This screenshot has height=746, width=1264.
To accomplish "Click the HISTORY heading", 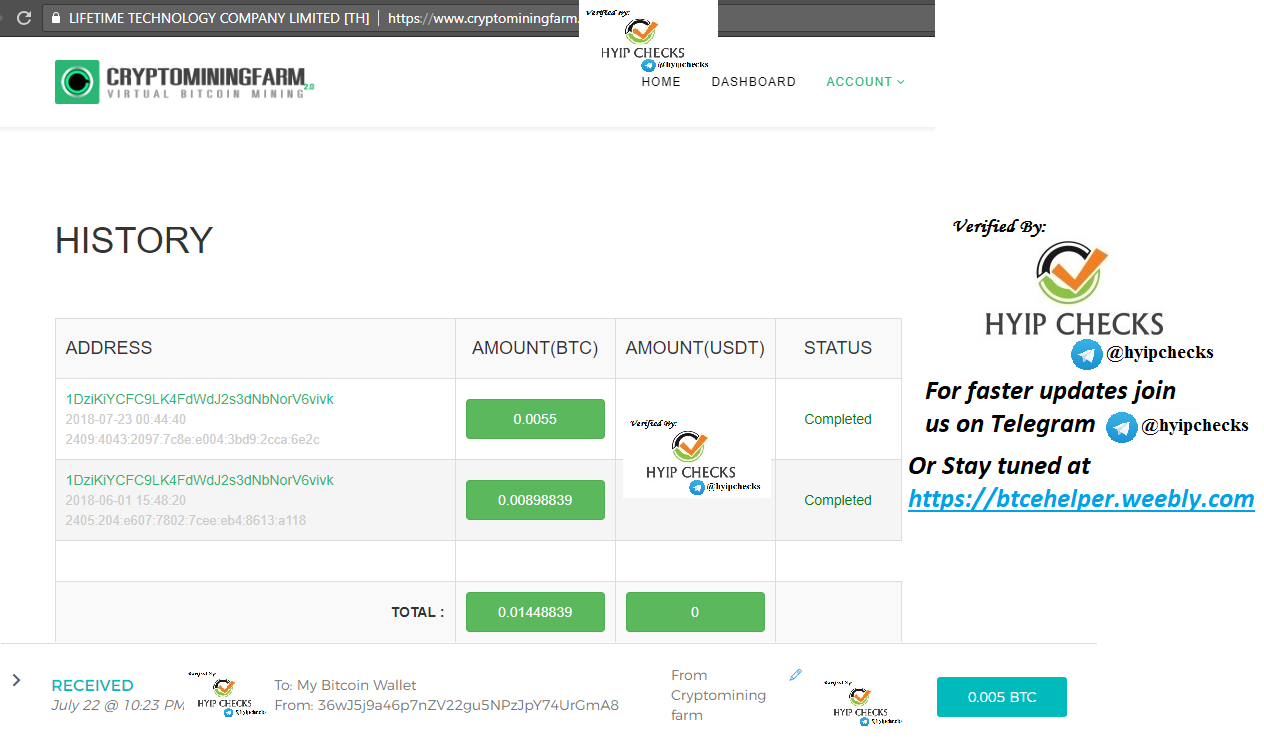I will pyautogui.click(x=134, y=241).
